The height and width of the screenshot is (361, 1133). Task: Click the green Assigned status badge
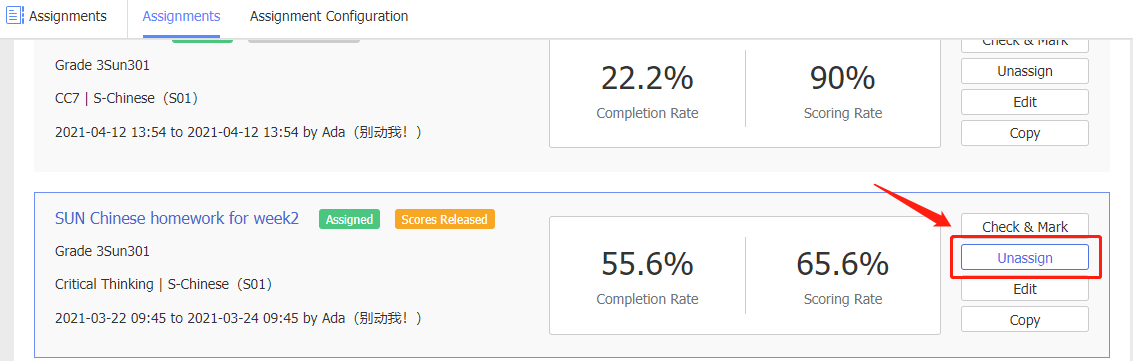point(349,219)
